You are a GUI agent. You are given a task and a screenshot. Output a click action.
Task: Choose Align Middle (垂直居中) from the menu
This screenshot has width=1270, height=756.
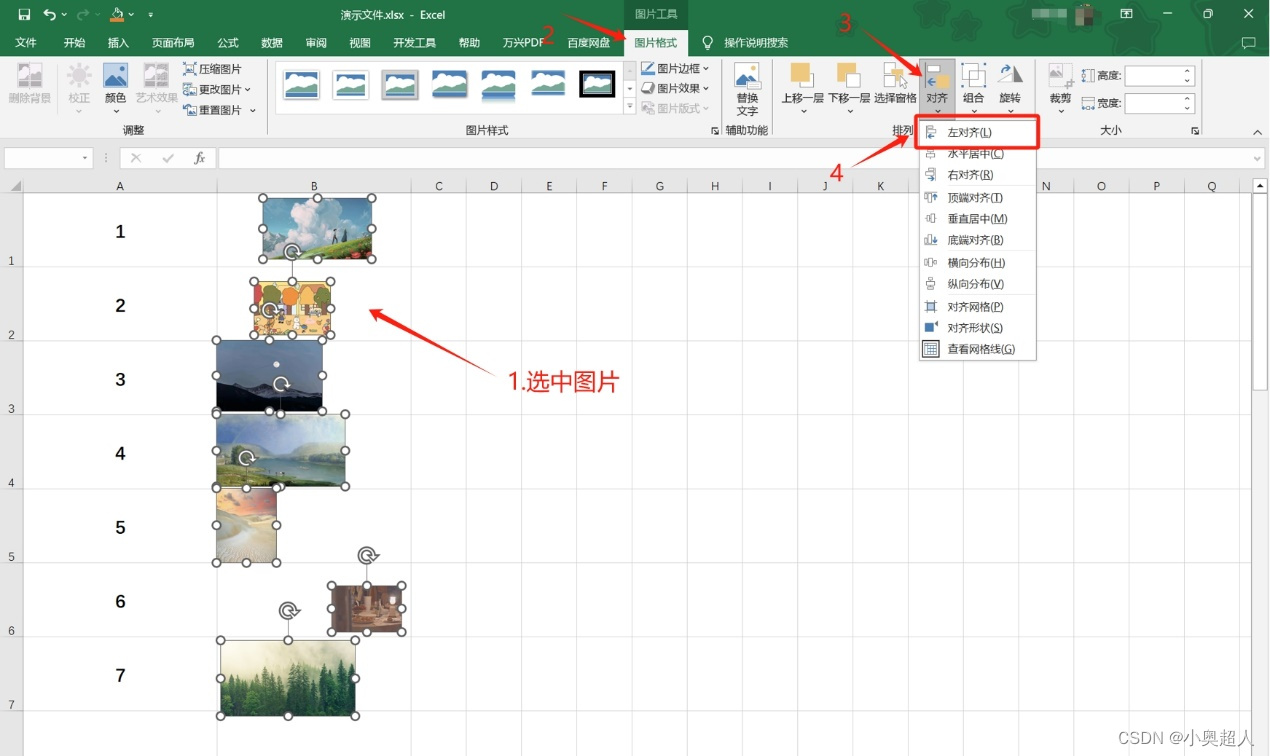pyautogui.click(x=977, y=219)
